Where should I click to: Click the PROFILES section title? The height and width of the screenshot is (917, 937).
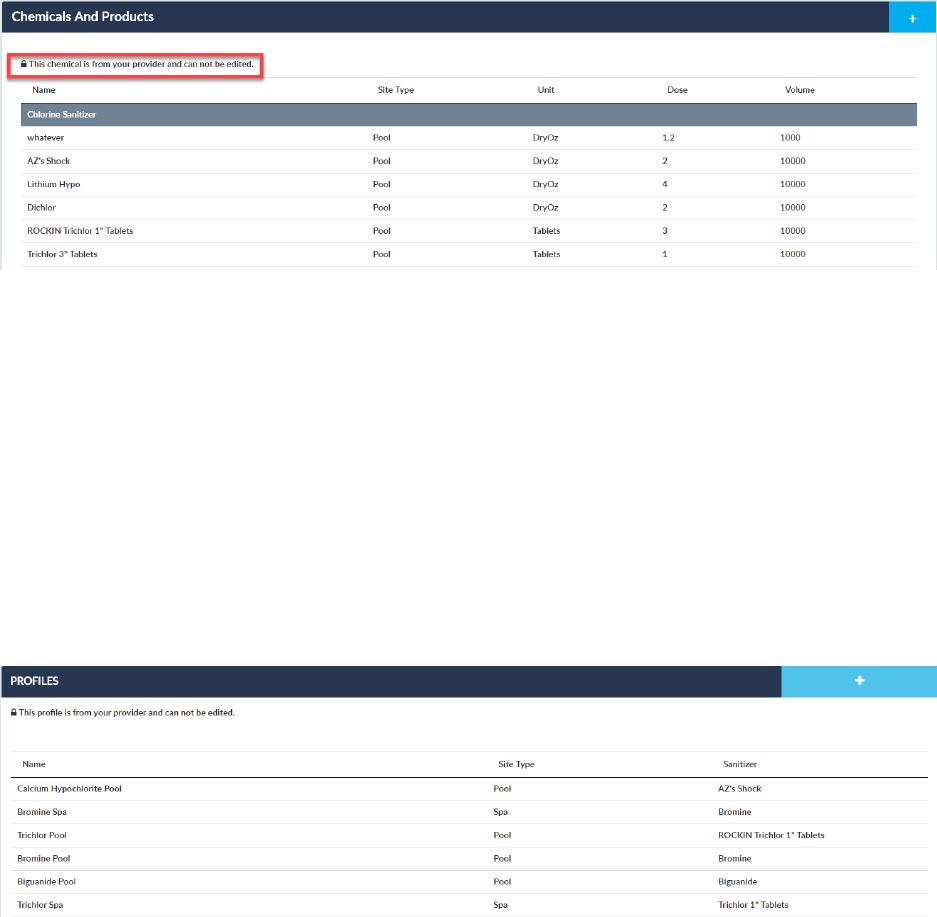pyautogui.click(x=34, y=681)
